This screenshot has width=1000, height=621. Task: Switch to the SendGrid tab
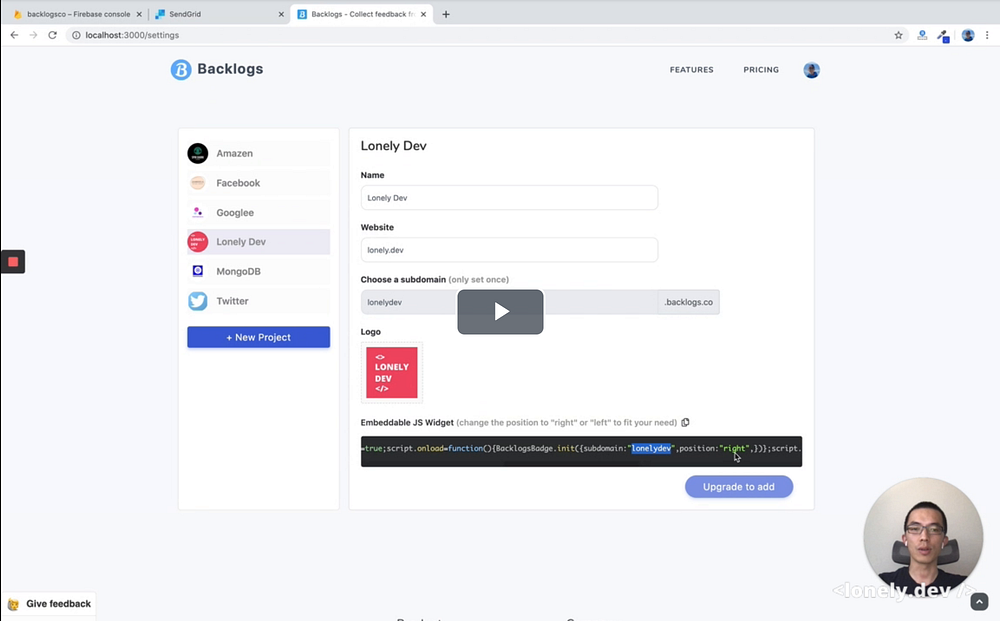(219, 14)
